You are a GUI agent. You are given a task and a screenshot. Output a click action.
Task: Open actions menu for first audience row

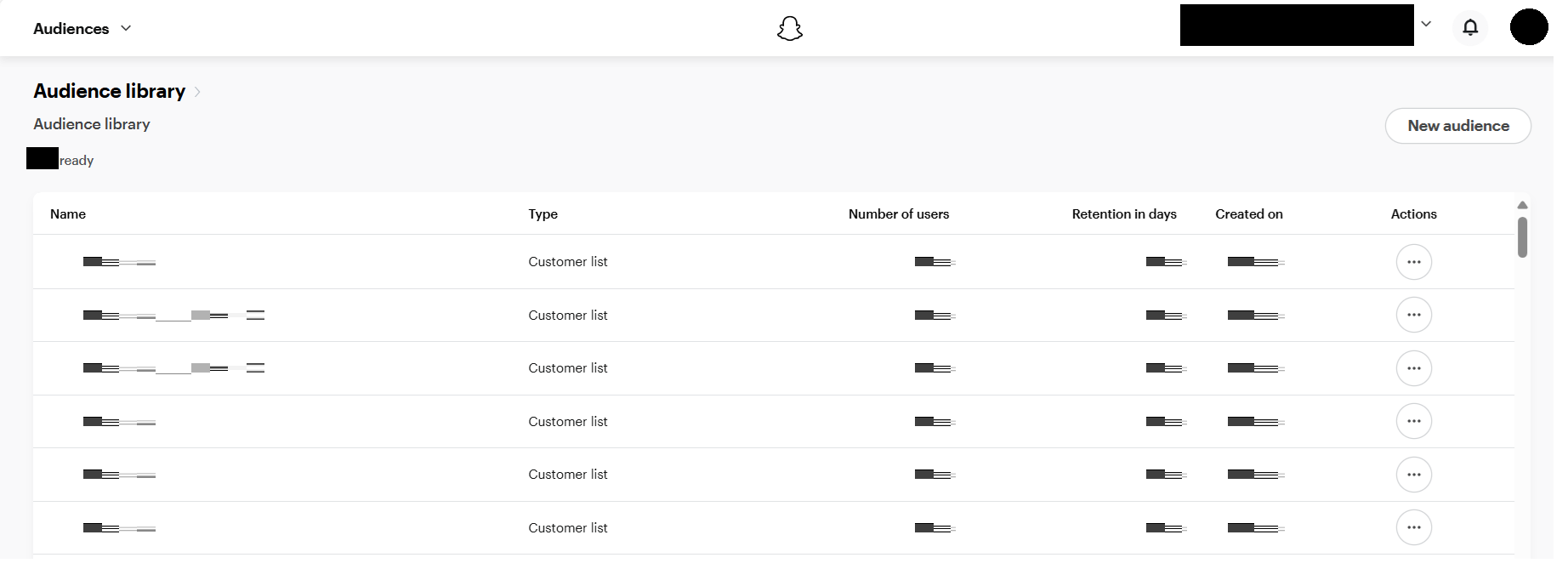coord(1413,262)
